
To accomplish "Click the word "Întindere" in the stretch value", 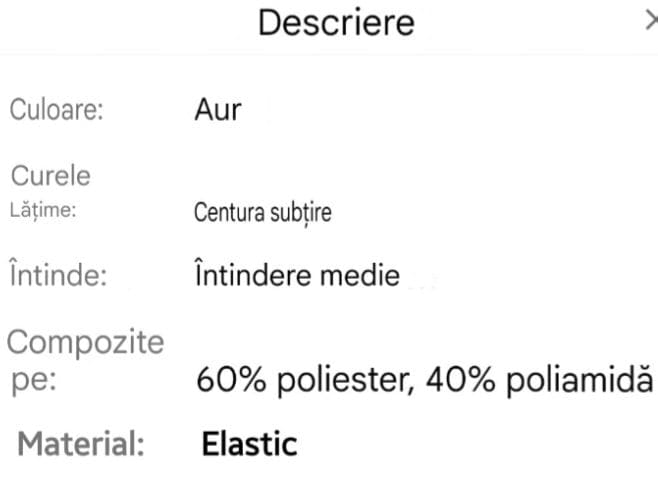I will coord(257,275).
